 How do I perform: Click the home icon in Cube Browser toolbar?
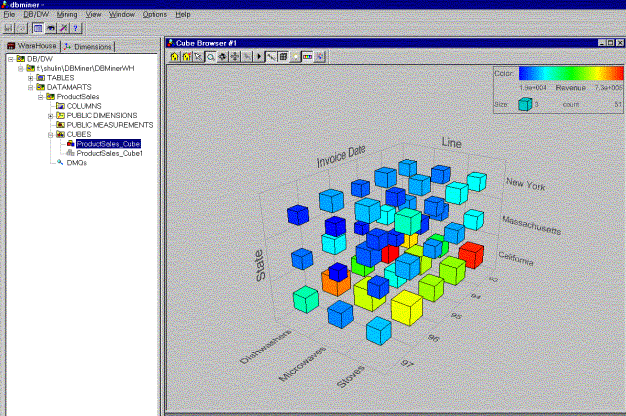coord(176,58)
